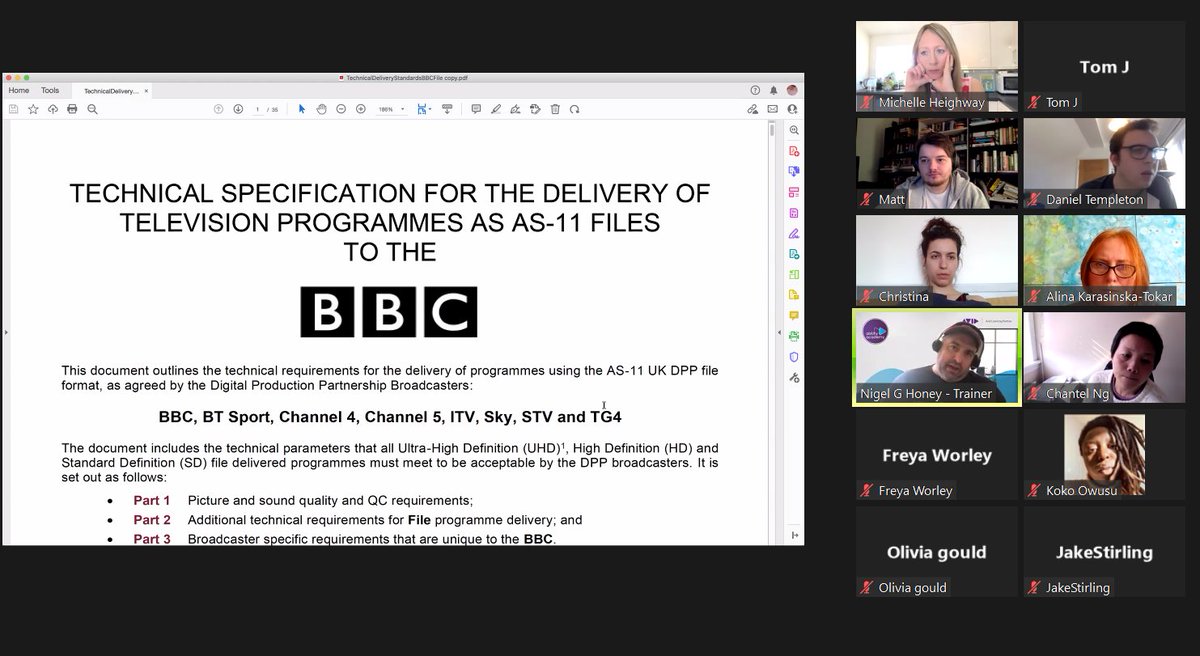Go to previous page arrow
The image size is (1200, 656).
click(x=218, y=109)
